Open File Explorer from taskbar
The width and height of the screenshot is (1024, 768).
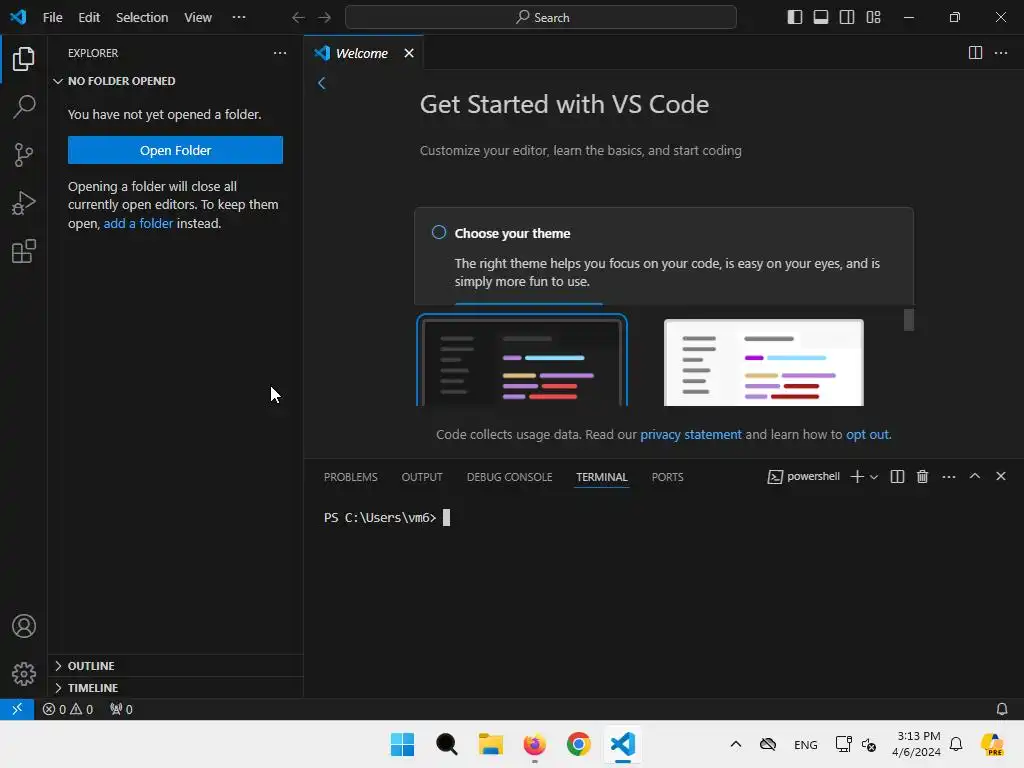click(x=490, y=744)
